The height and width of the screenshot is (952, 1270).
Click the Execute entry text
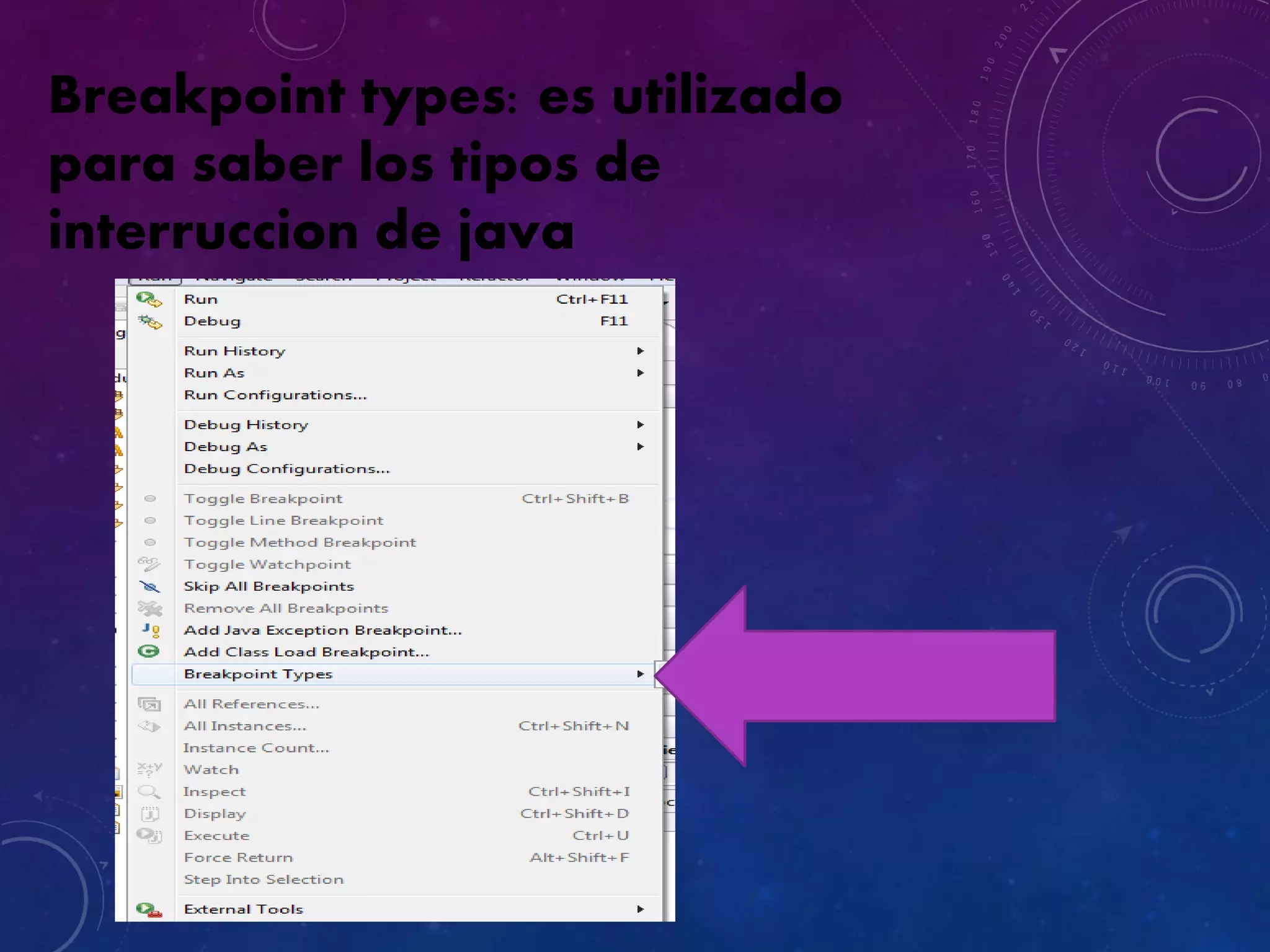point(216,835)
